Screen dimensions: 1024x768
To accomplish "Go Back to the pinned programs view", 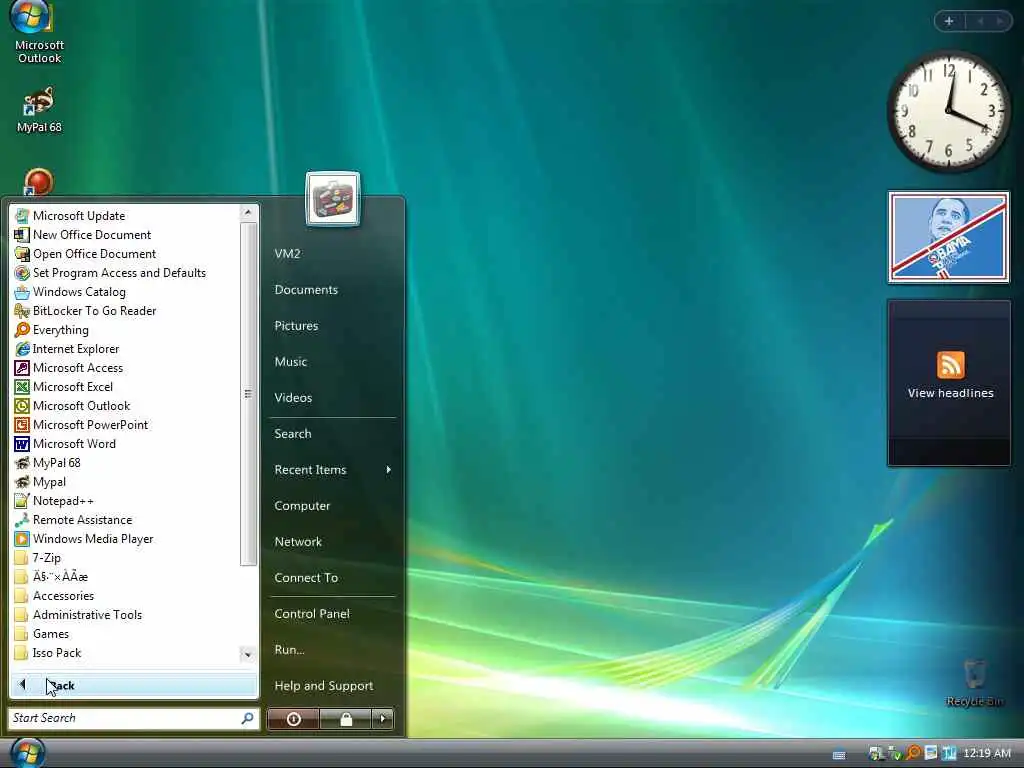I will point(134,685).
